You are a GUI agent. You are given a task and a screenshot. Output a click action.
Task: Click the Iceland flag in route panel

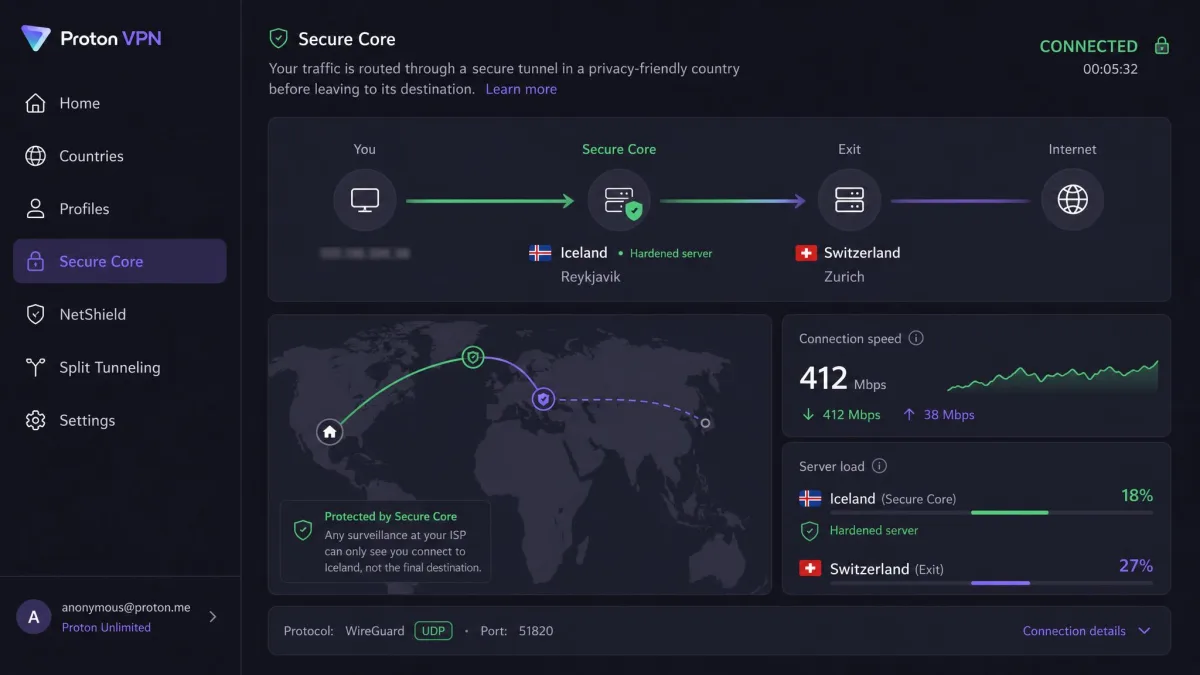click(540, 253)
